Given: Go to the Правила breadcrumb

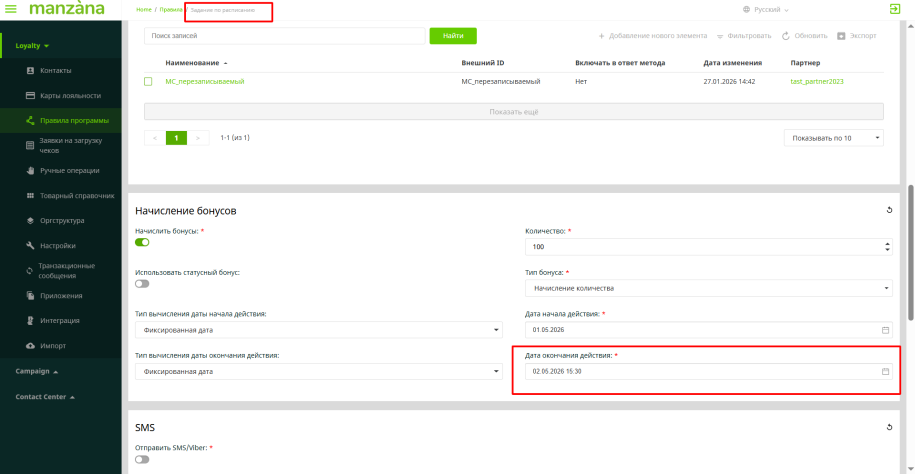Looking at the screenshot, I should [x=170, y=10].
